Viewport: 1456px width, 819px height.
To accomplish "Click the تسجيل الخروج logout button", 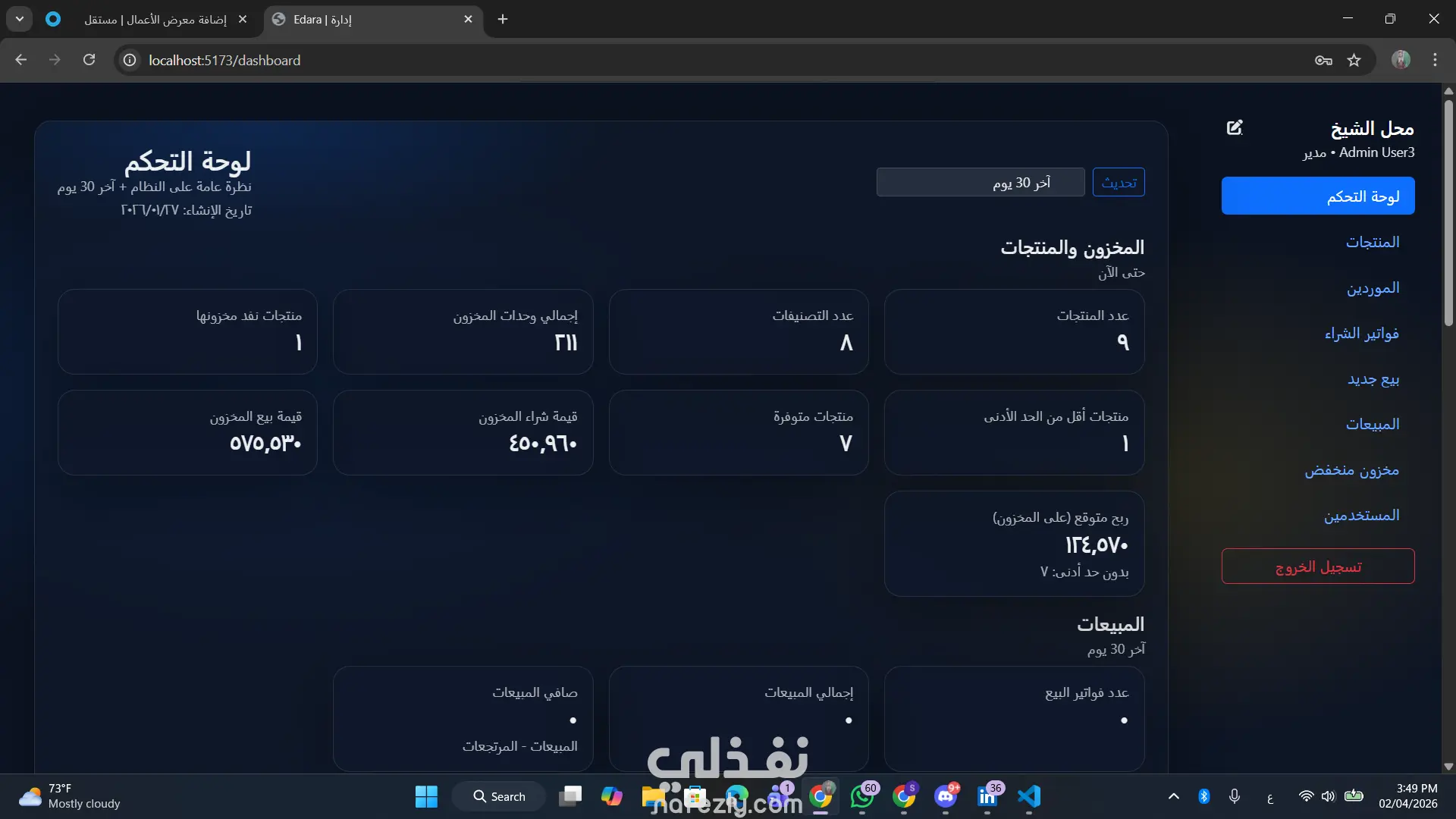I will (x=1317, y=566).
